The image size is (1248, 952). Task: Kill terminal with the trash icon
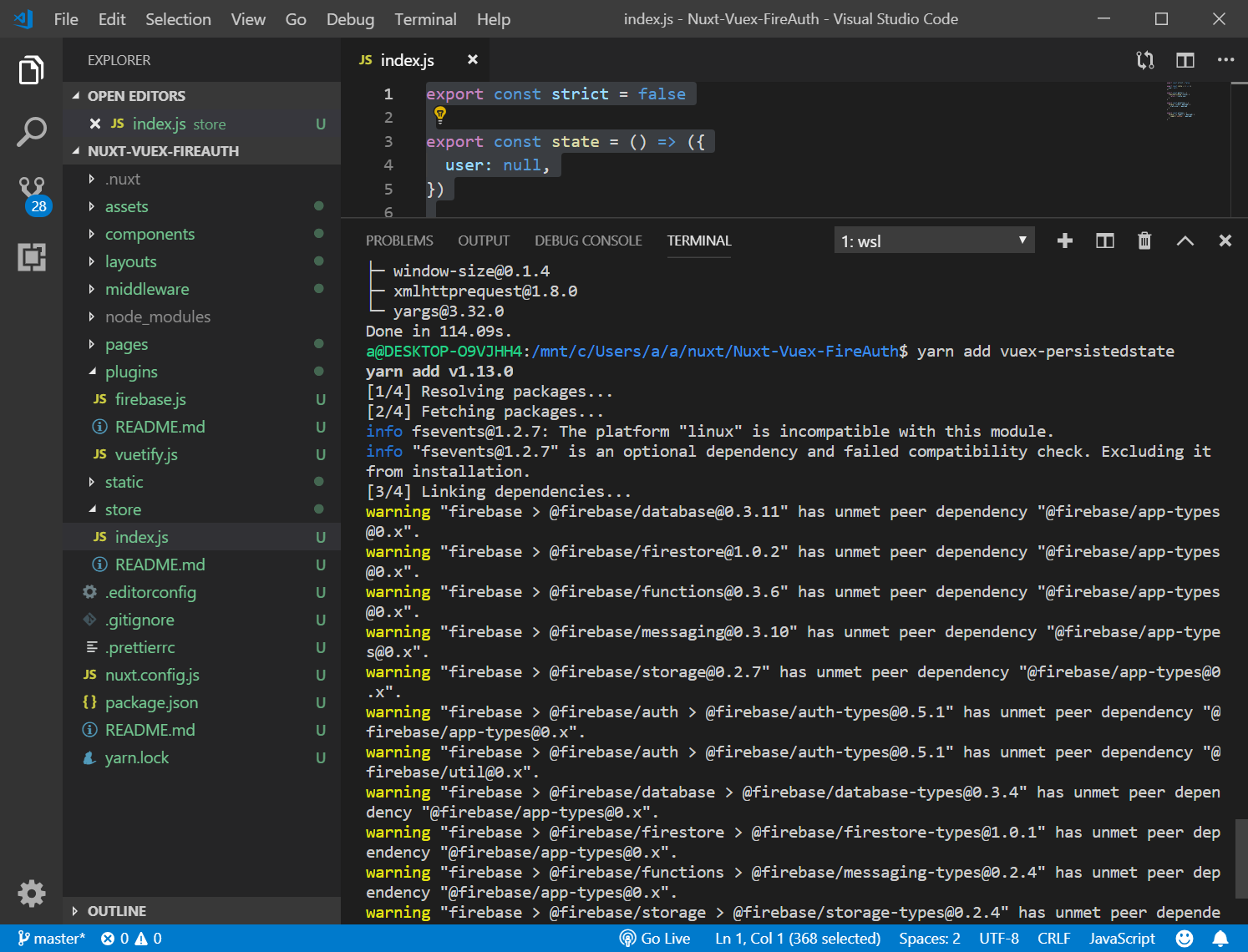[x=1144, y=241]
